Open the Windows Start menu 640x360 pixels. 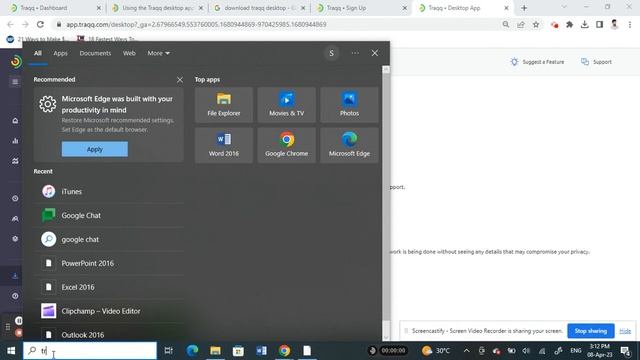[x=11, y=351]
